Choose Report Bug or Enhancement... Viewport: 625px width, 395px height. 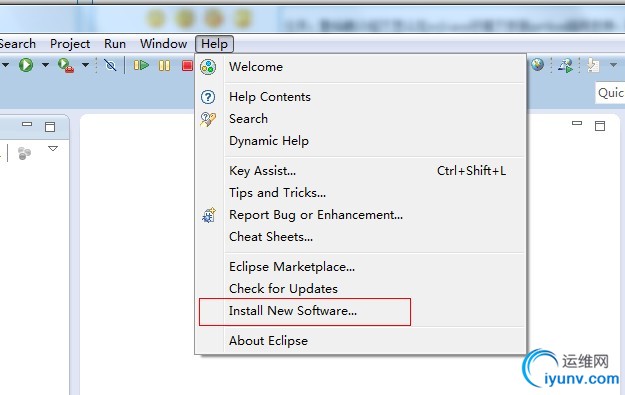(361, 215)
